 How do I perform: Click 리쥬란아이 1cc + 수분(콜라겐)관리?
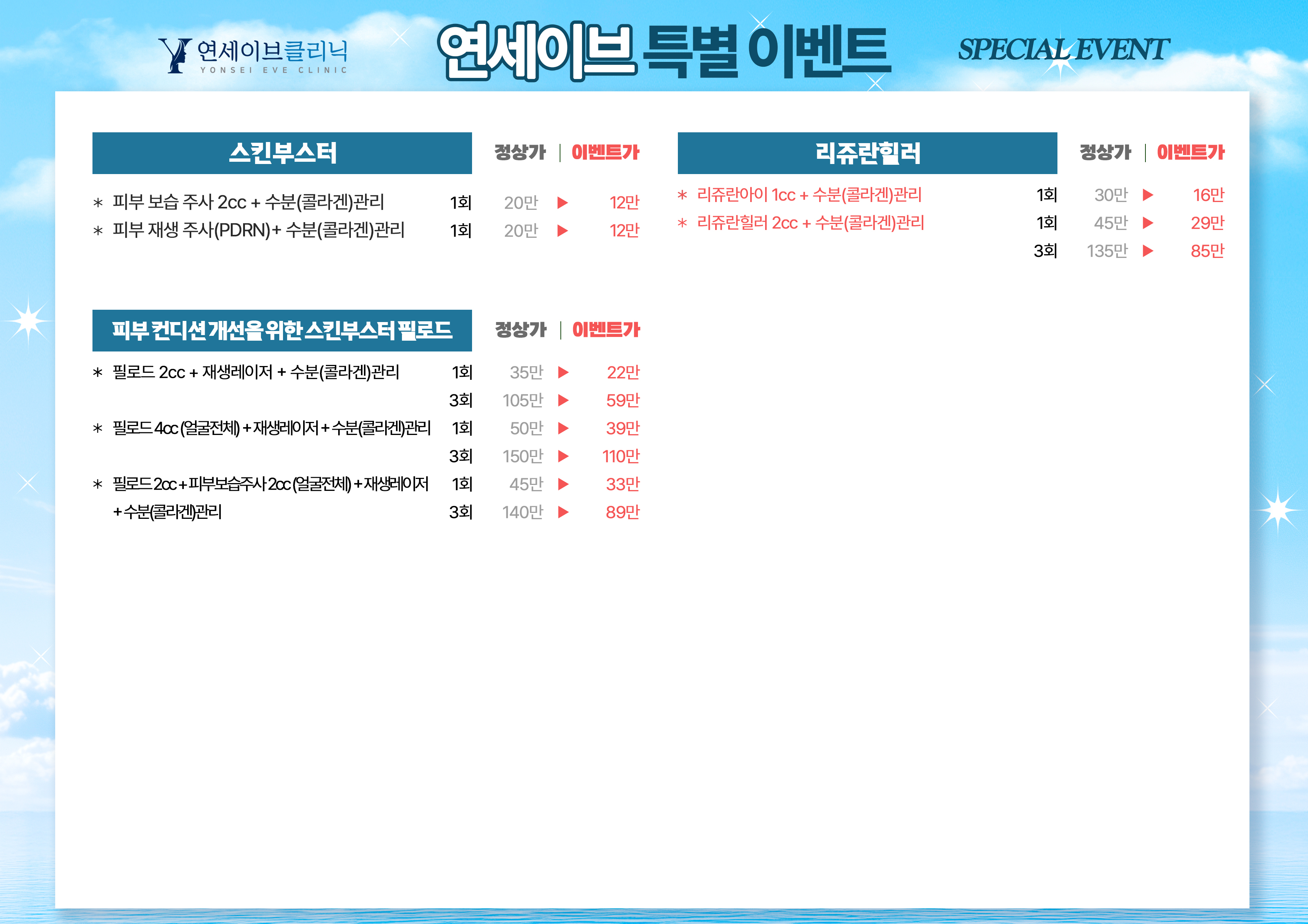pos(809,195)
